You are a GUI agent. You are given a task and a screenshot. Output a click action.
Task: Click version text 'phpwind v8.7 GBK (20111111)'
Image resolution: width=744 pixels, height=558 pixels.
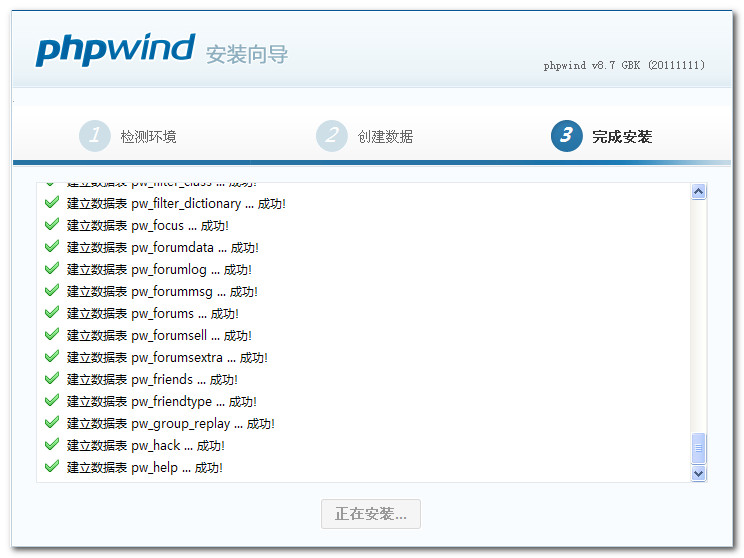click(x=624, y=65)
